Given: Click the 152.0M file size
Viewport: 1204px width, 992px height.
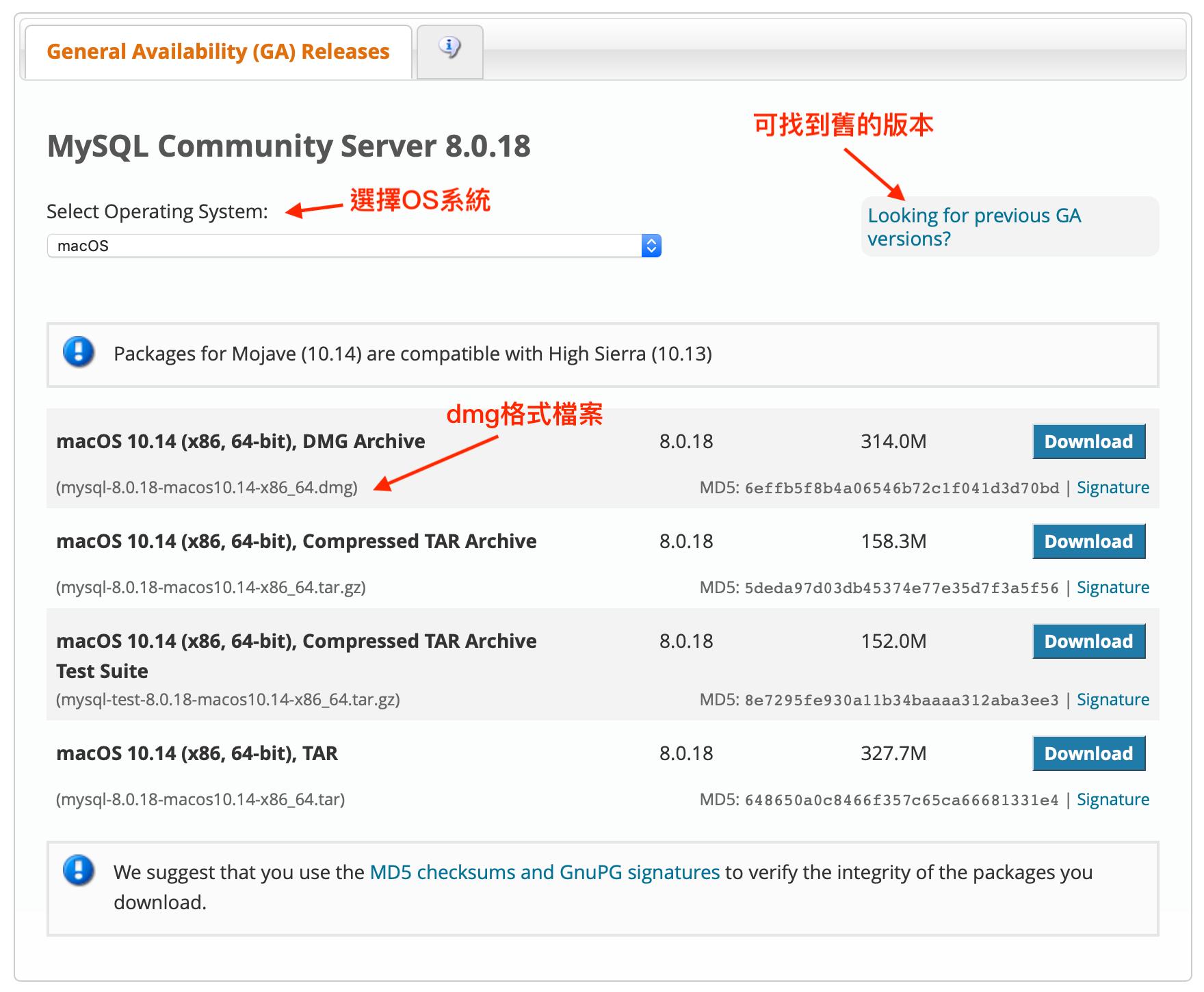Looking at the screenshot, I should tap(893, 641).
